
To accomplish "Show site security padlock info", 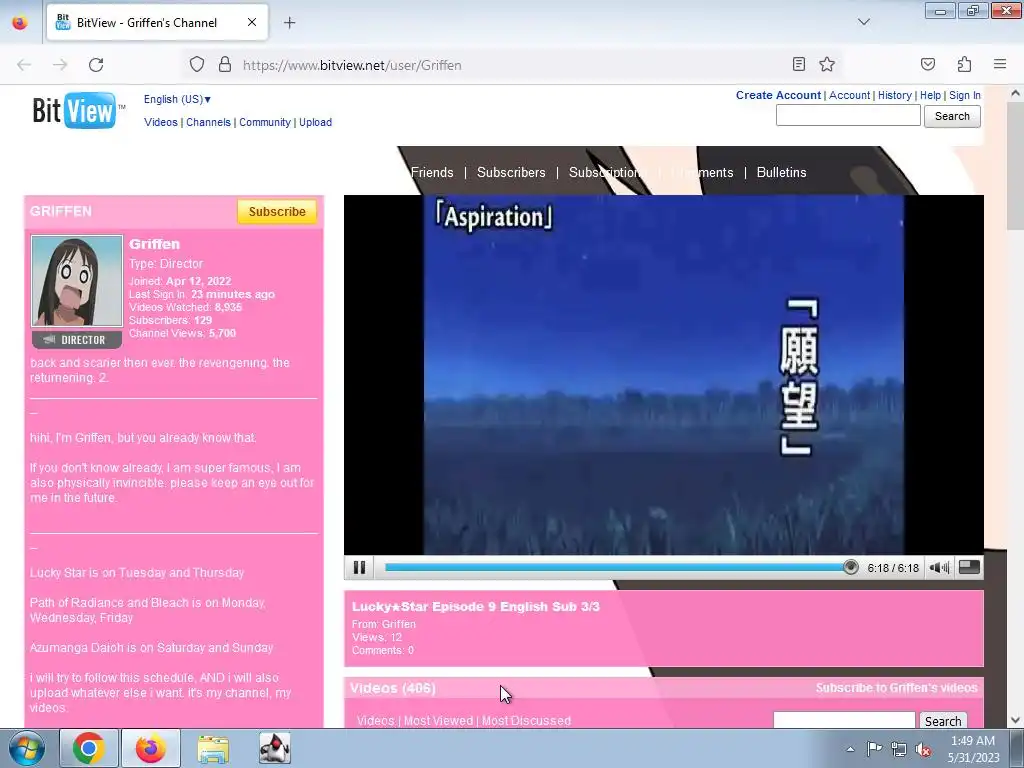I will click(225, 65).
